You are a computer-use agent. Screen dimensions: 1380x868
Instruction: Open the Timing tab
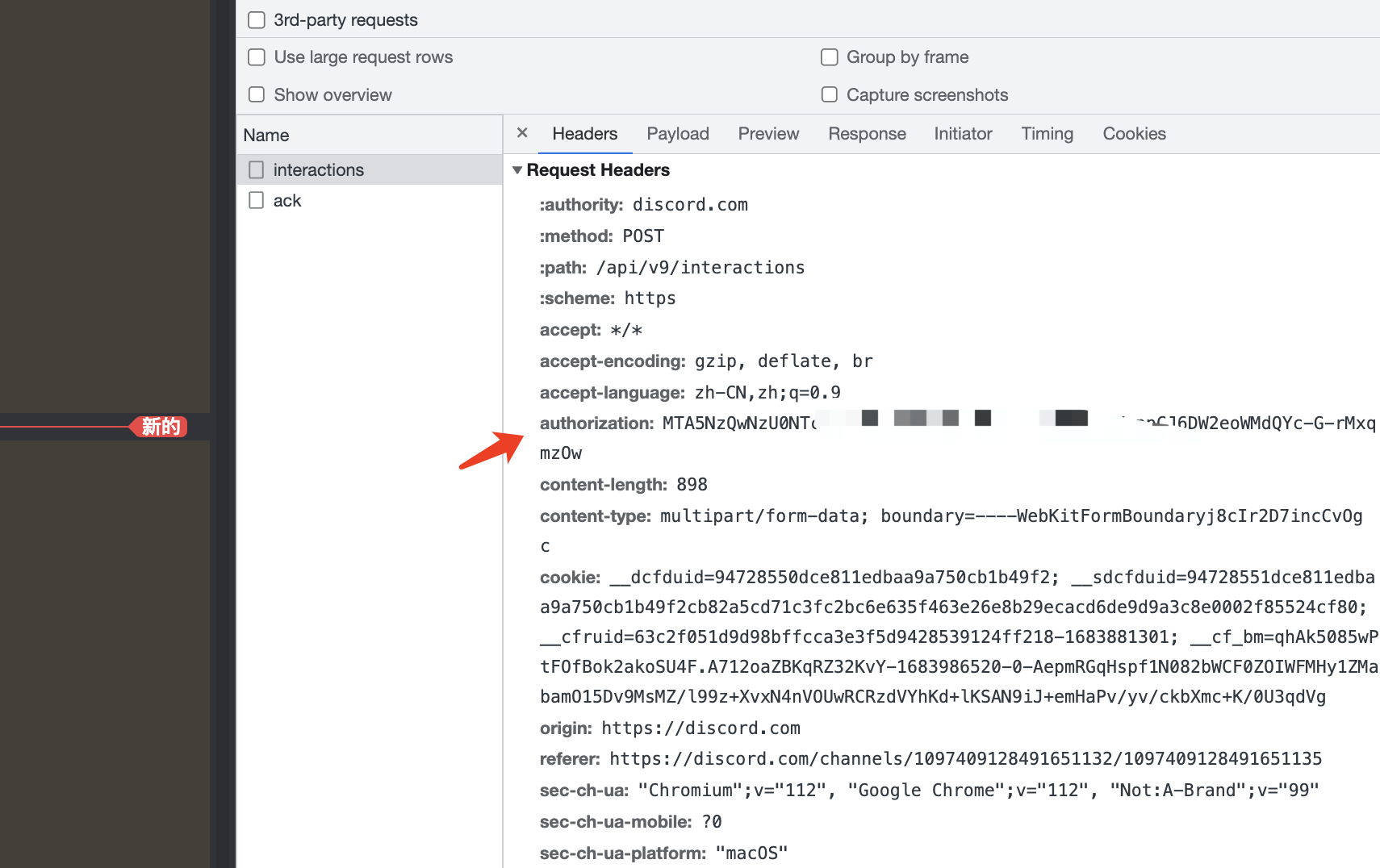(x=1047, y=134)
